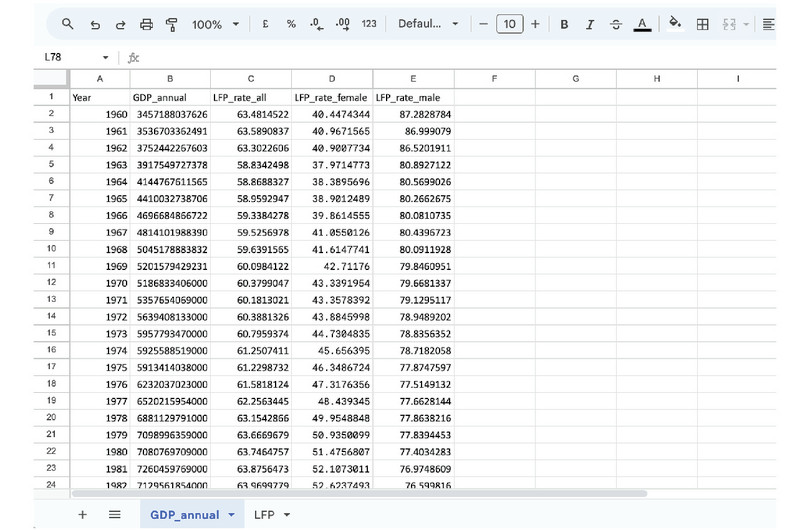Select column F header
The height and width of the screenshot is (530, 810).
point(494,79)
